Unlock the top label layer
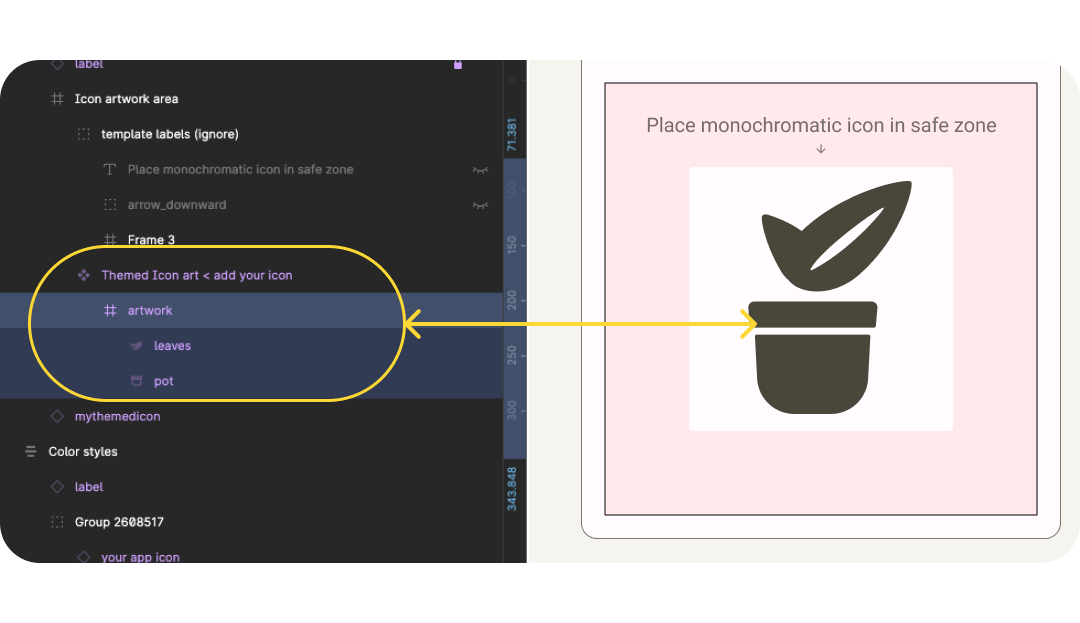The image size is (1080, 623). (458, 65)
